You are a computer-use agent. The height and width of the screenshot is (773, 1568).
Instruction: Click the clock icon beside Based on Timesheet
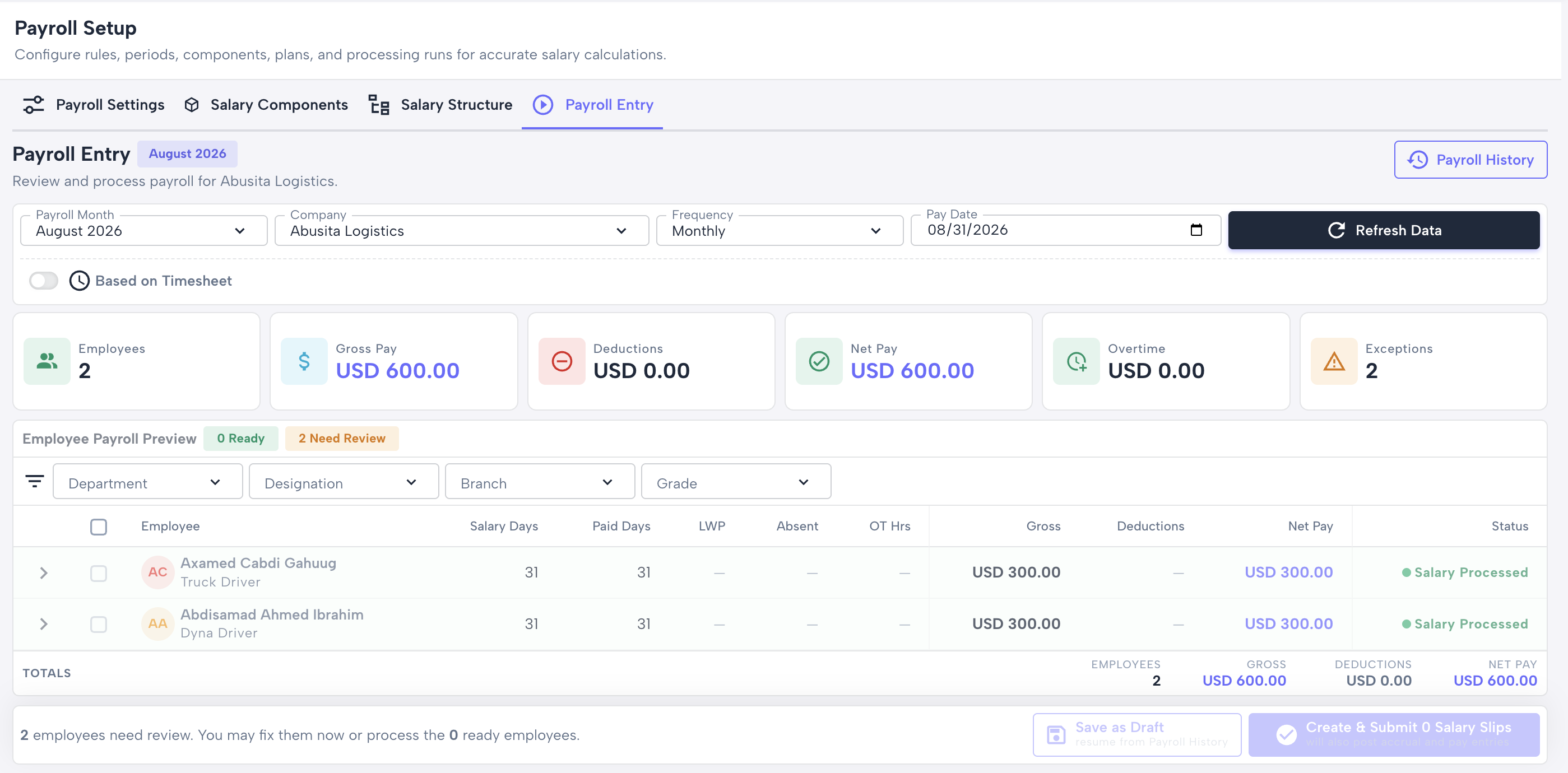(79, 281)
